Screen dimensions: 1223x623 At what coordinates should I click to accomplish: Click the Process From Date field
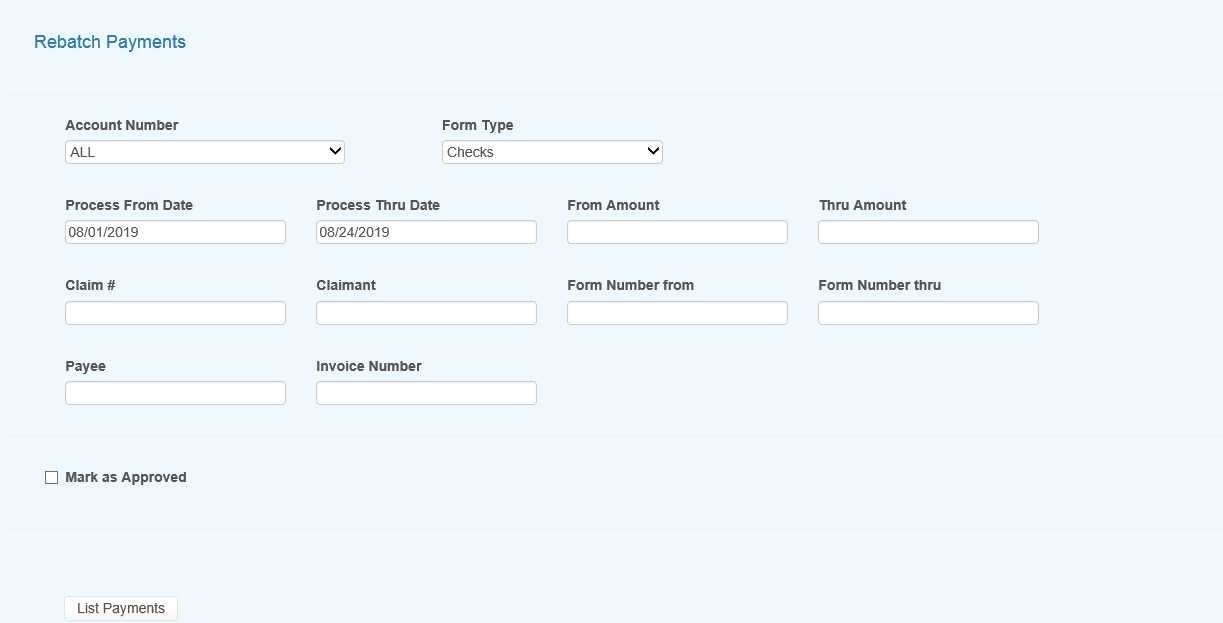(x=175, y=232)
